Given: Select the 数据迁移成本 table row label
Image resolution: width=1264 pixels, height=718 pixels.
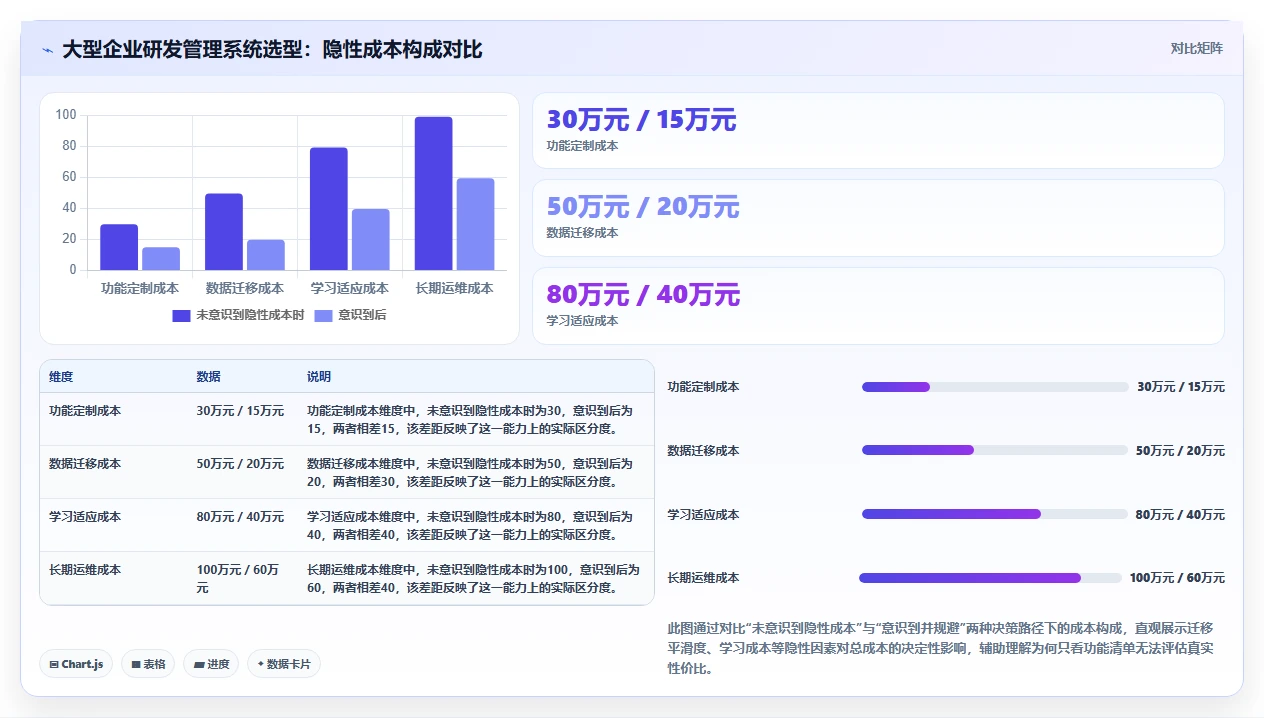Looking at the screenshot, I should point(85,464).
